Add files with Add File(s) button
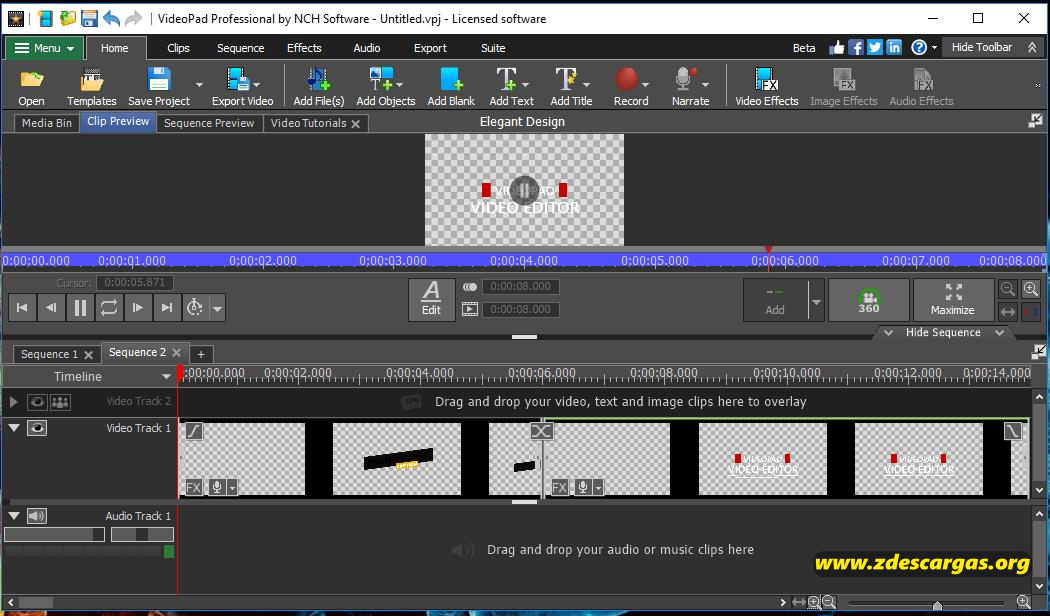Screen dimensions: 1050x616 [319, 87]
